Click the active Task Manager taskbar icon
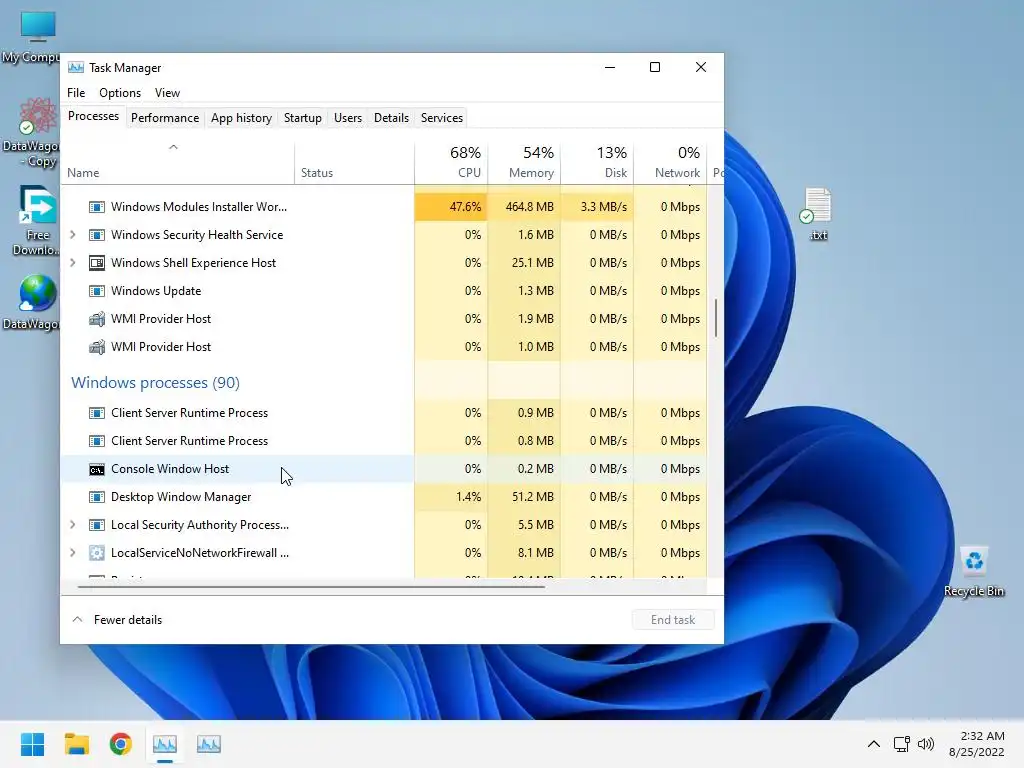1024x768 pixels. [x=165, y=744]
